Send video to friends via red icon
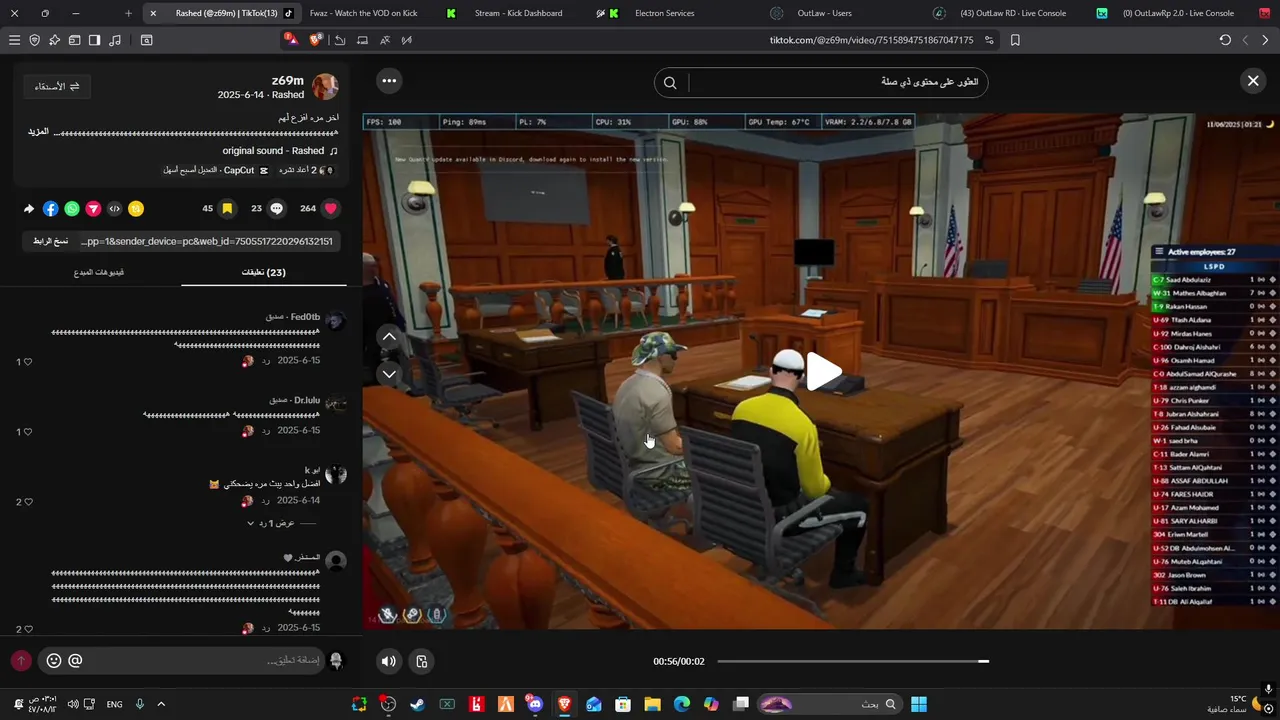 tap(93, 209)
